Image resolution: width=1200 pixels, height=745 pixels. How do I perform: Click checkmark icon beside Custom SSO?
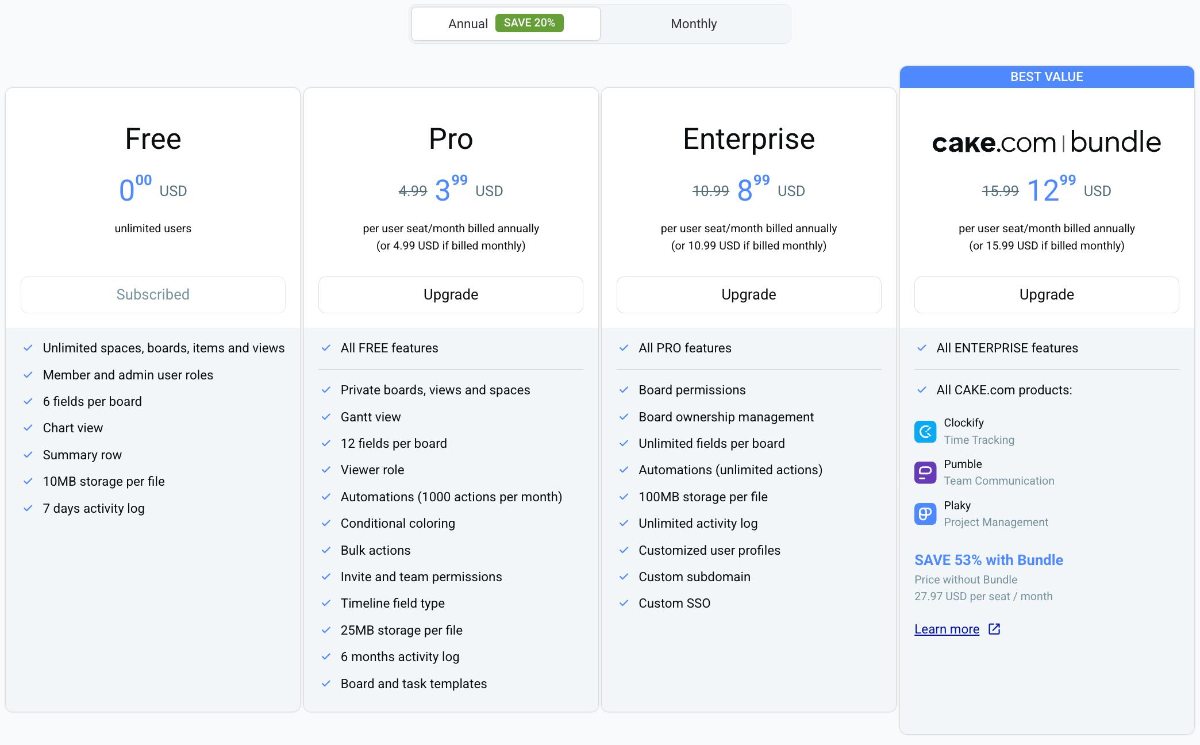[x=625, y=603]
